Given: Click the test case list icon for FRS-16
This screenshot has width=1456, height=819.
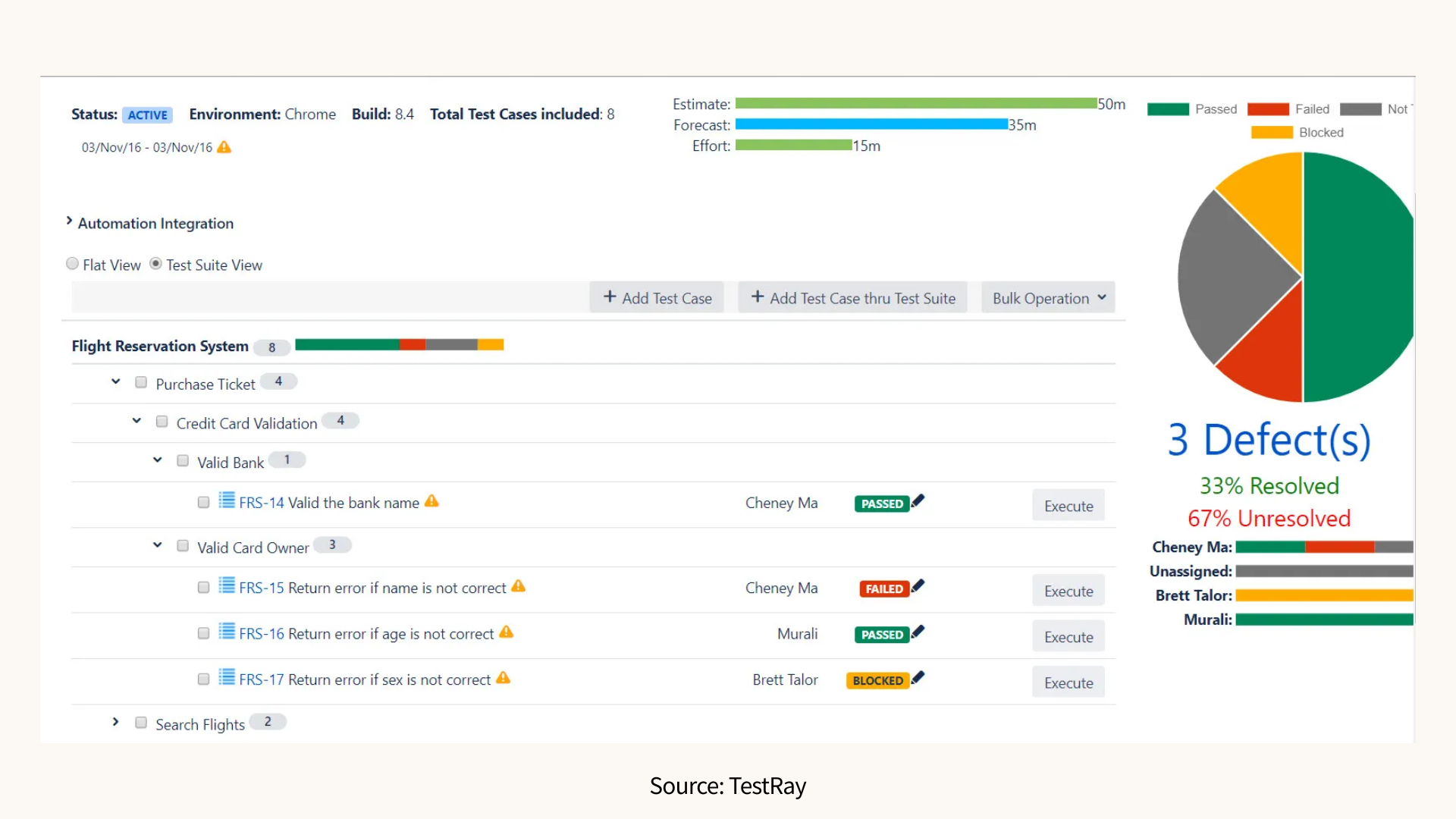Looking at the screenshot, I should tap(227, 632).
